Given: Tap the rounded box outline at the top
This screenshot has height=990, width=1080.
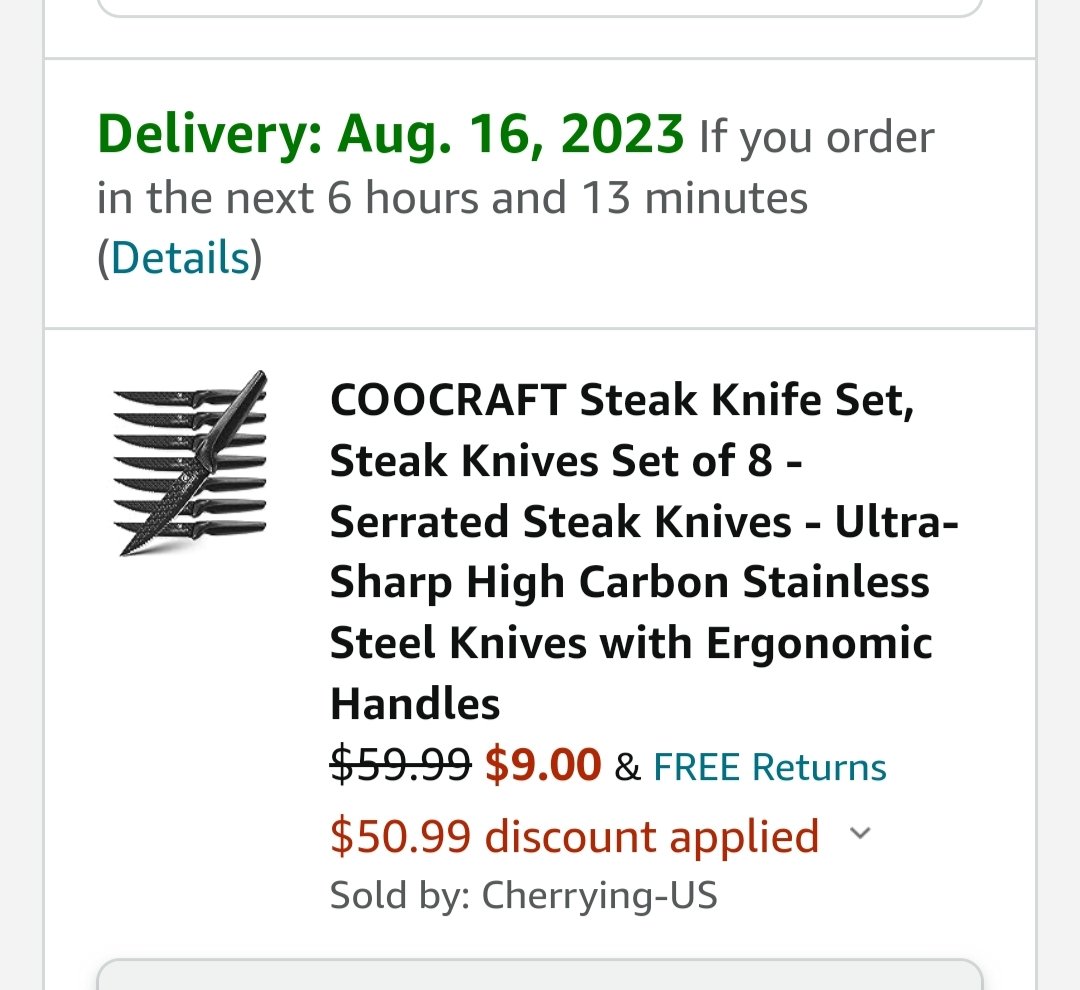Looking at the screenshot, I should click(x=540, y=8).
